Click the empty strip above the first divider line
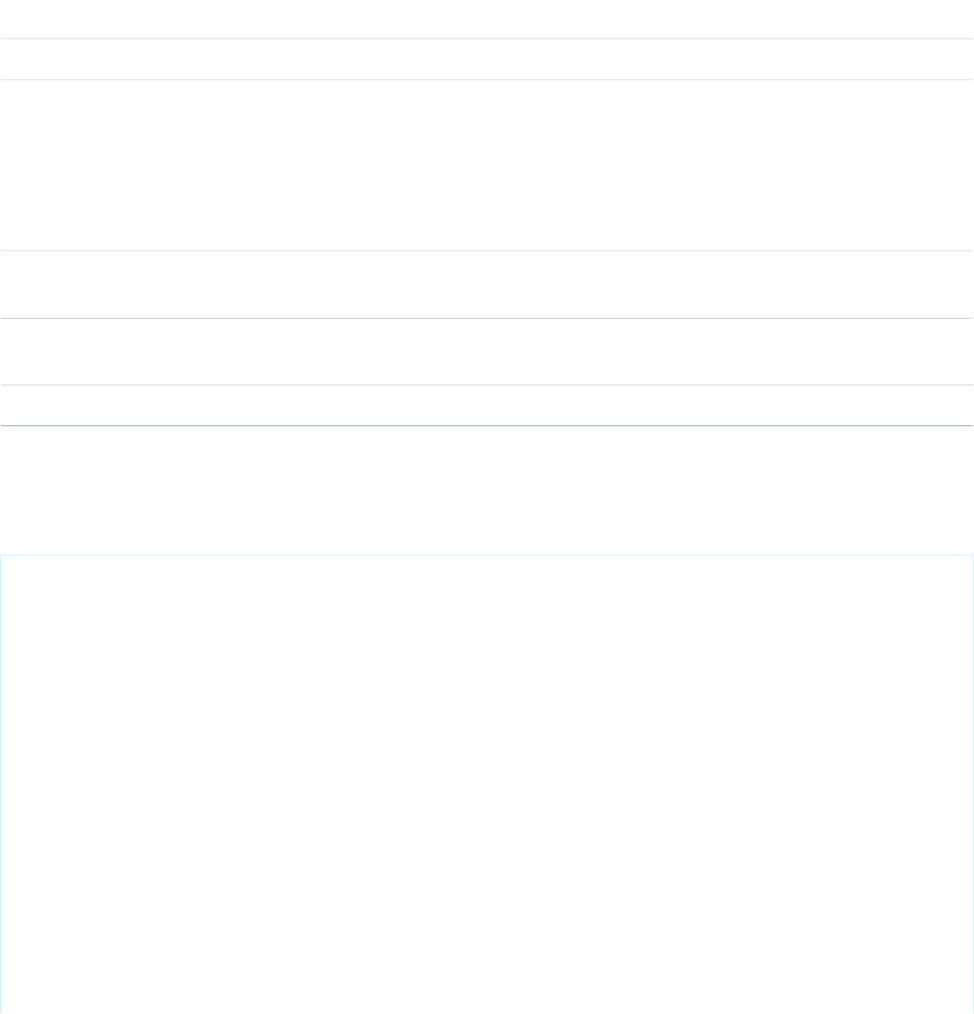974x1014 pixels. coord(487,19)
